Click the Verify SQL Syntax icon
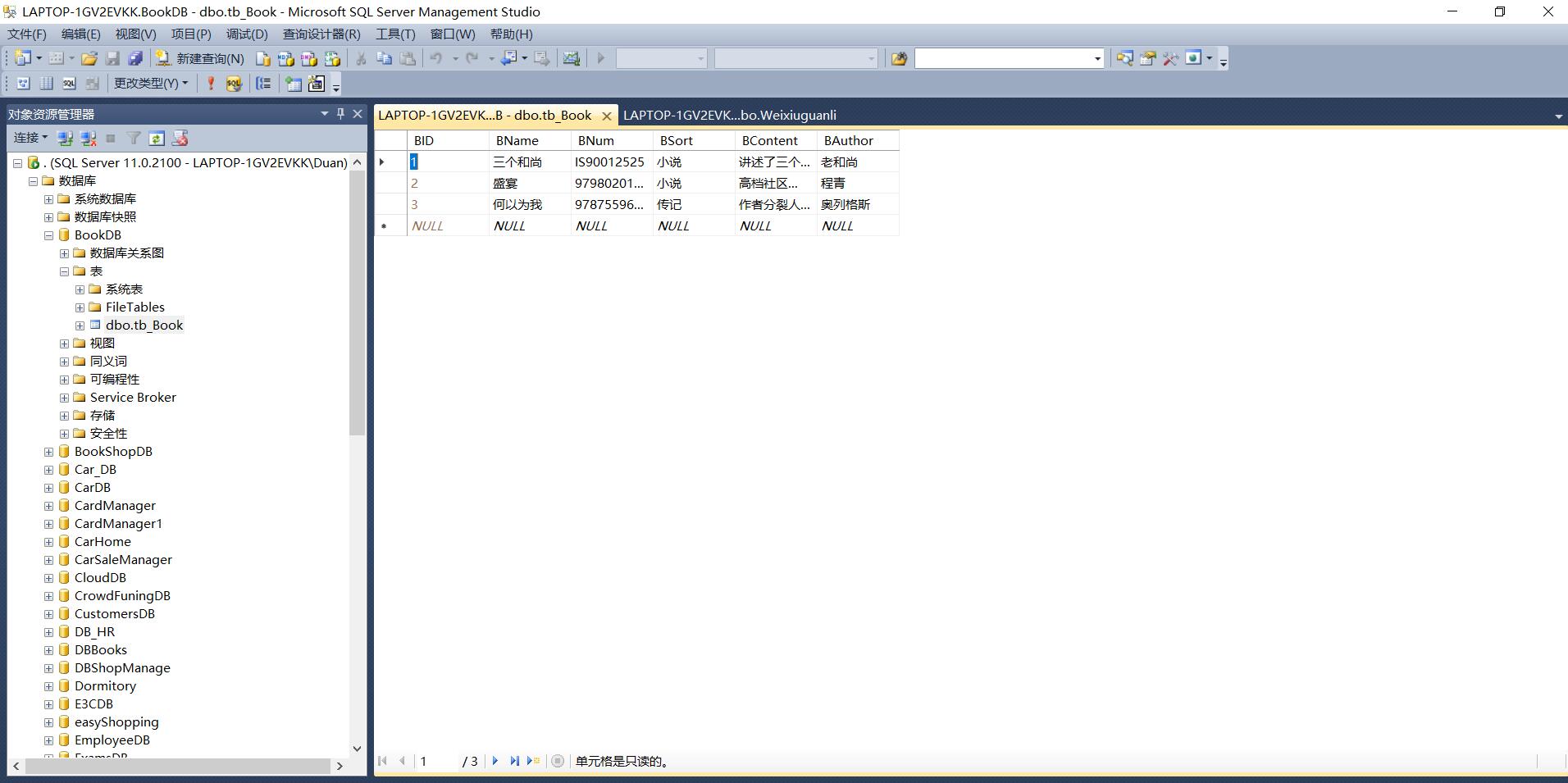The height and width of the screenshot is (783, 1568). tap(234, 83)
